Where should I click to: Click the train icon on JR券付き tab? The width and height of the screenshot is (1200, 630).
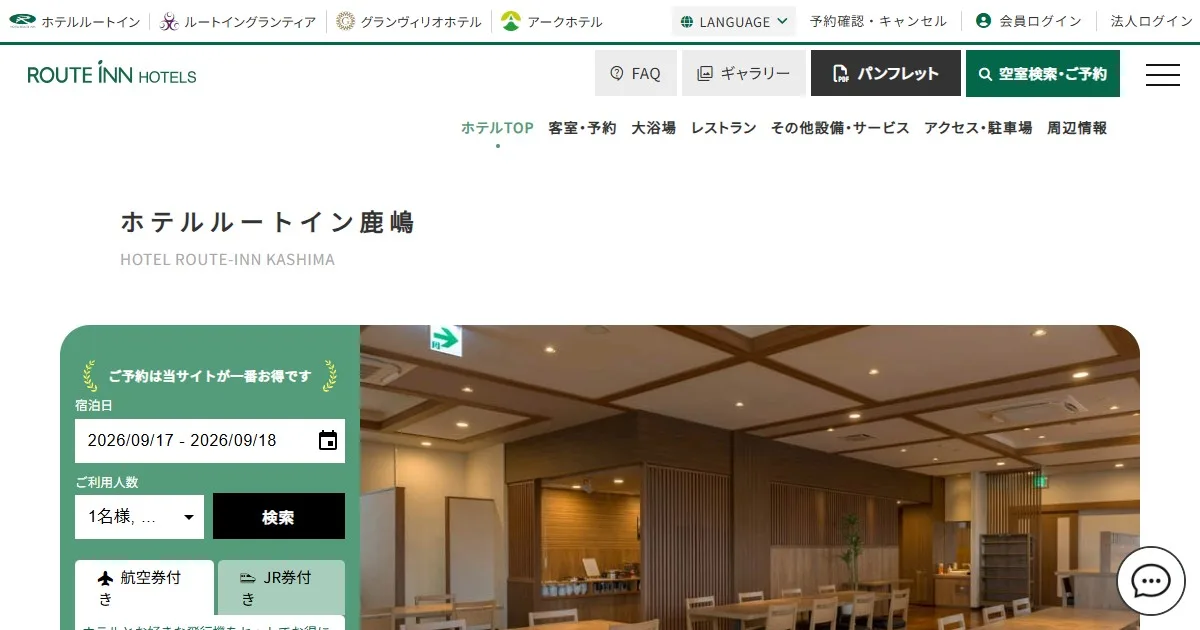pyautogui.click(x=248, y=578)
